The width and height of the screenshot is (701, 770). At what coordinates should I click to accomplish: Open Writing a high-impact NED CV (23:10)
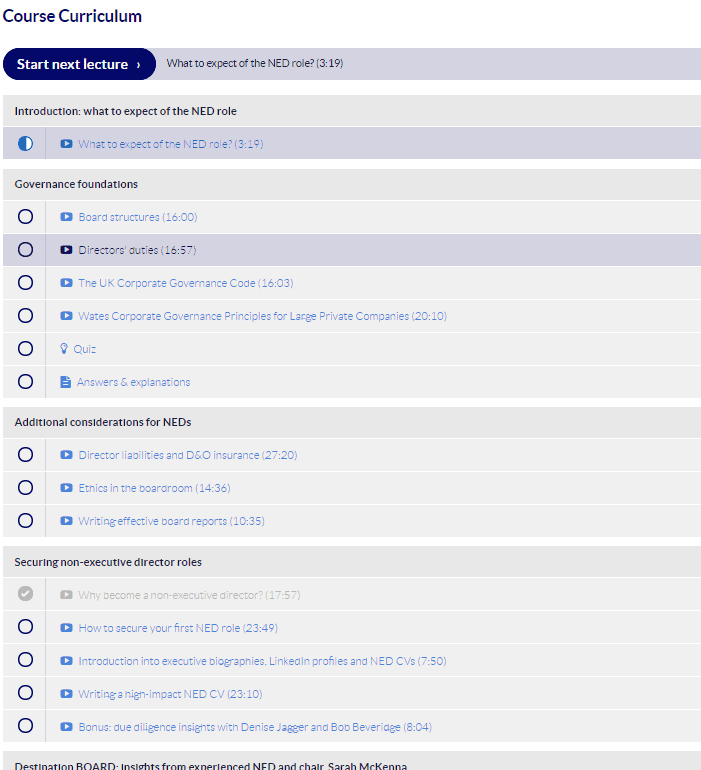[170, 694]
